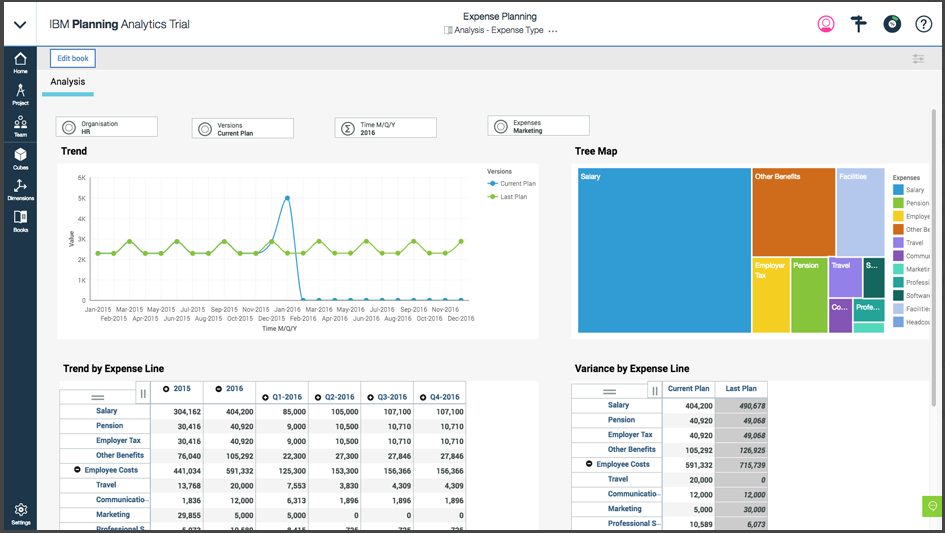Collapse the 2016 column in Trend table

tap(219, 389)
